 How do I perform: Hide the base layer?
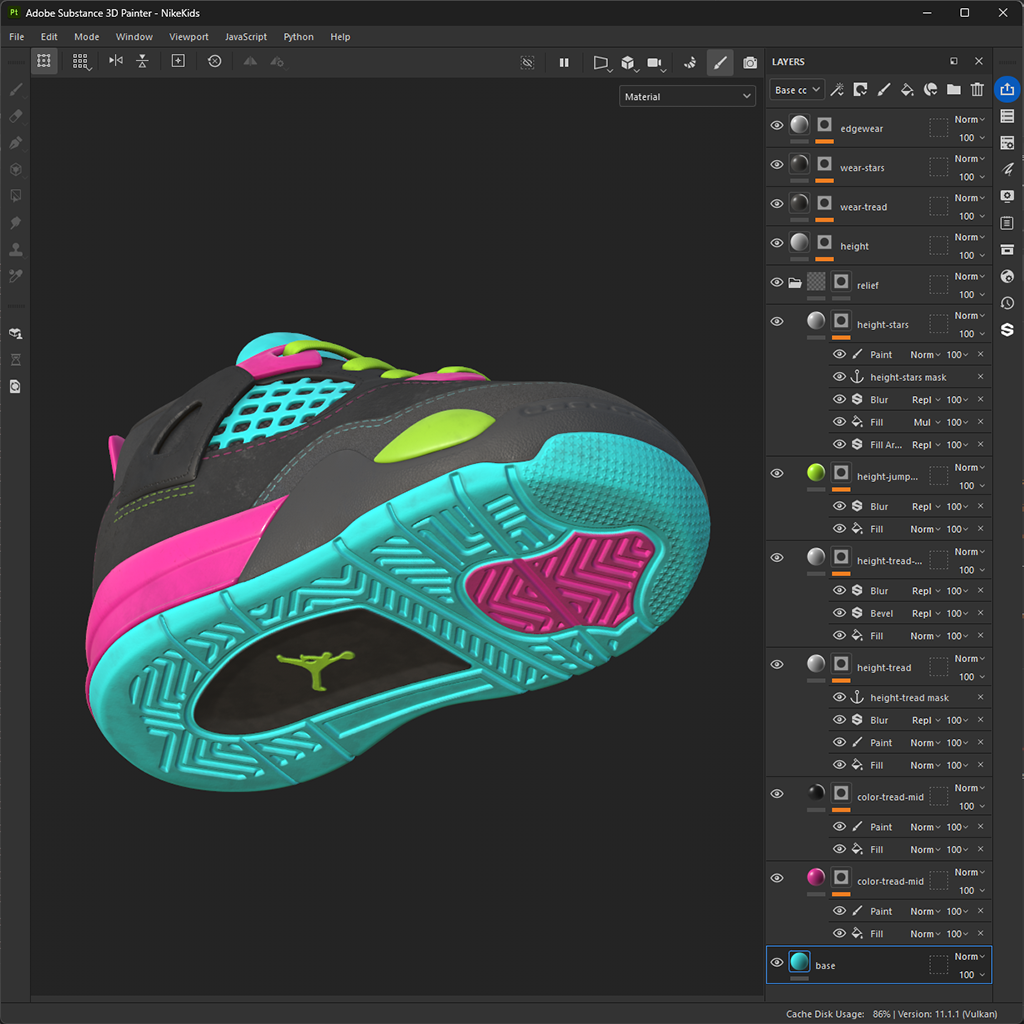[x=777, y=962]
